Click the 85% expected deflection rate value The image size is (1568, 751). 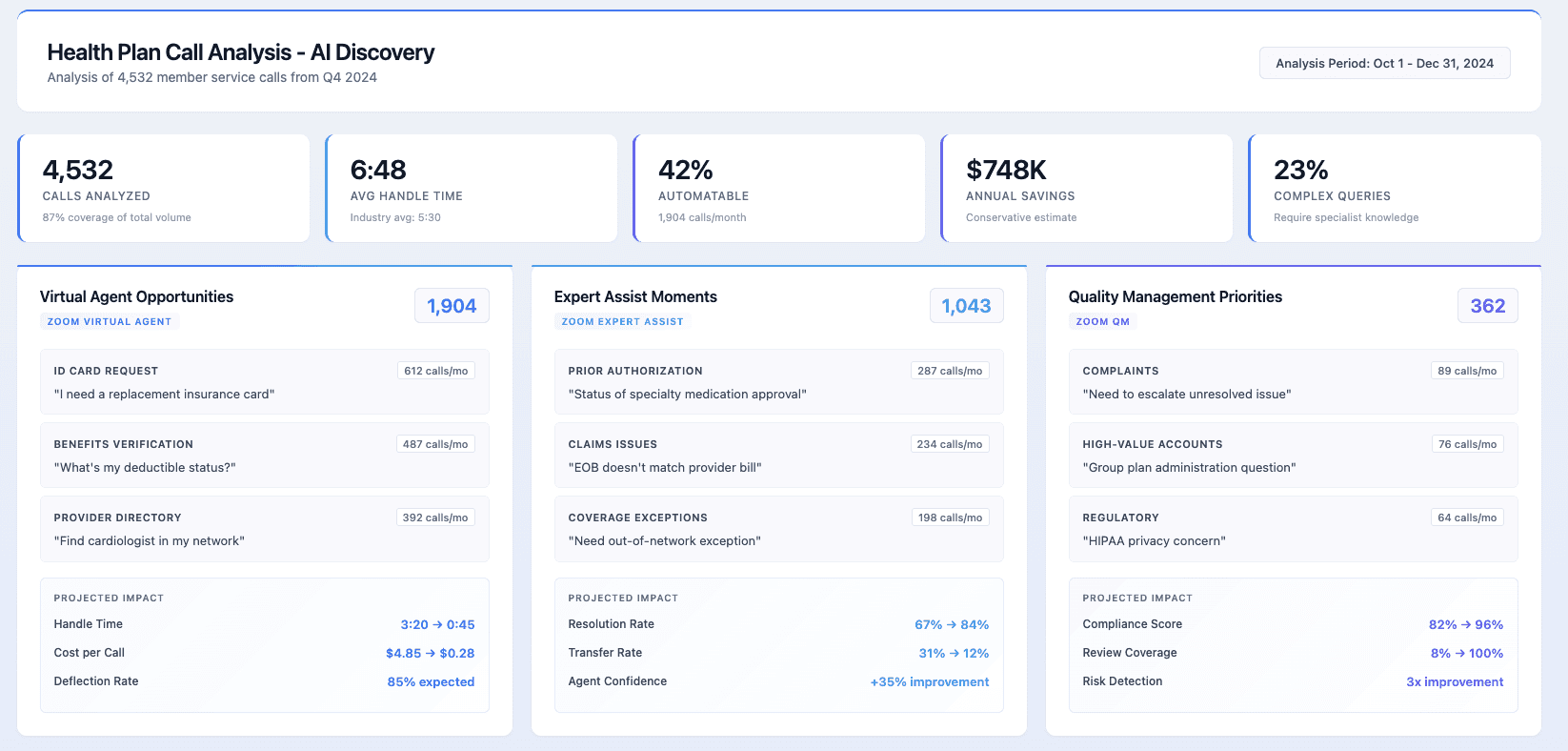point(431,681)
